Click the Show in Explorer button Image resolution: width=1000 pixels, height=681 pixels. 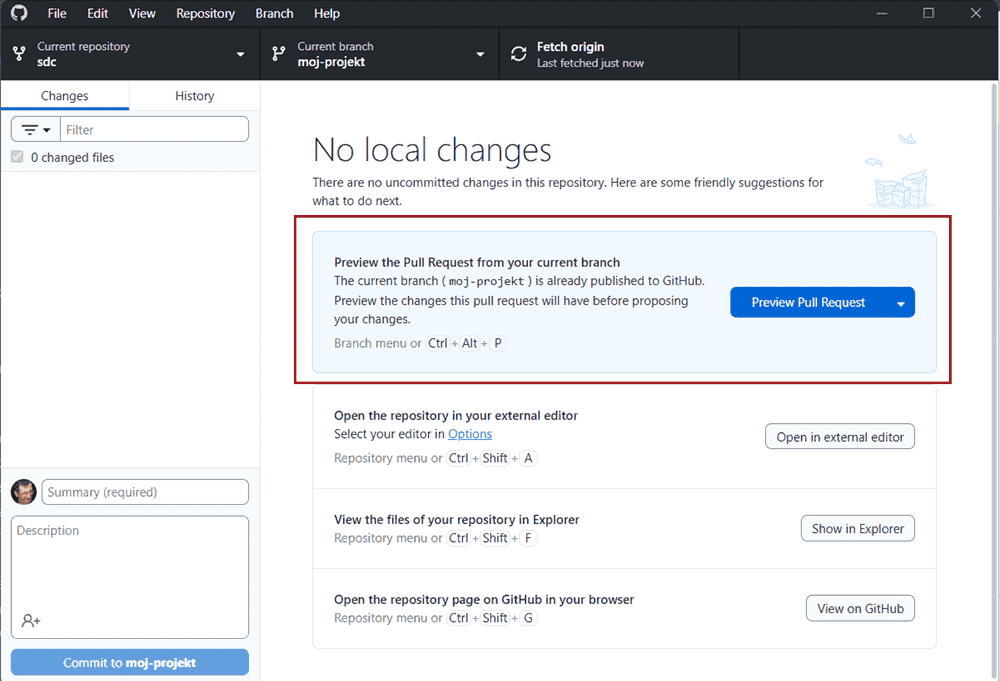pyautogui.click(x=857, y=529)
